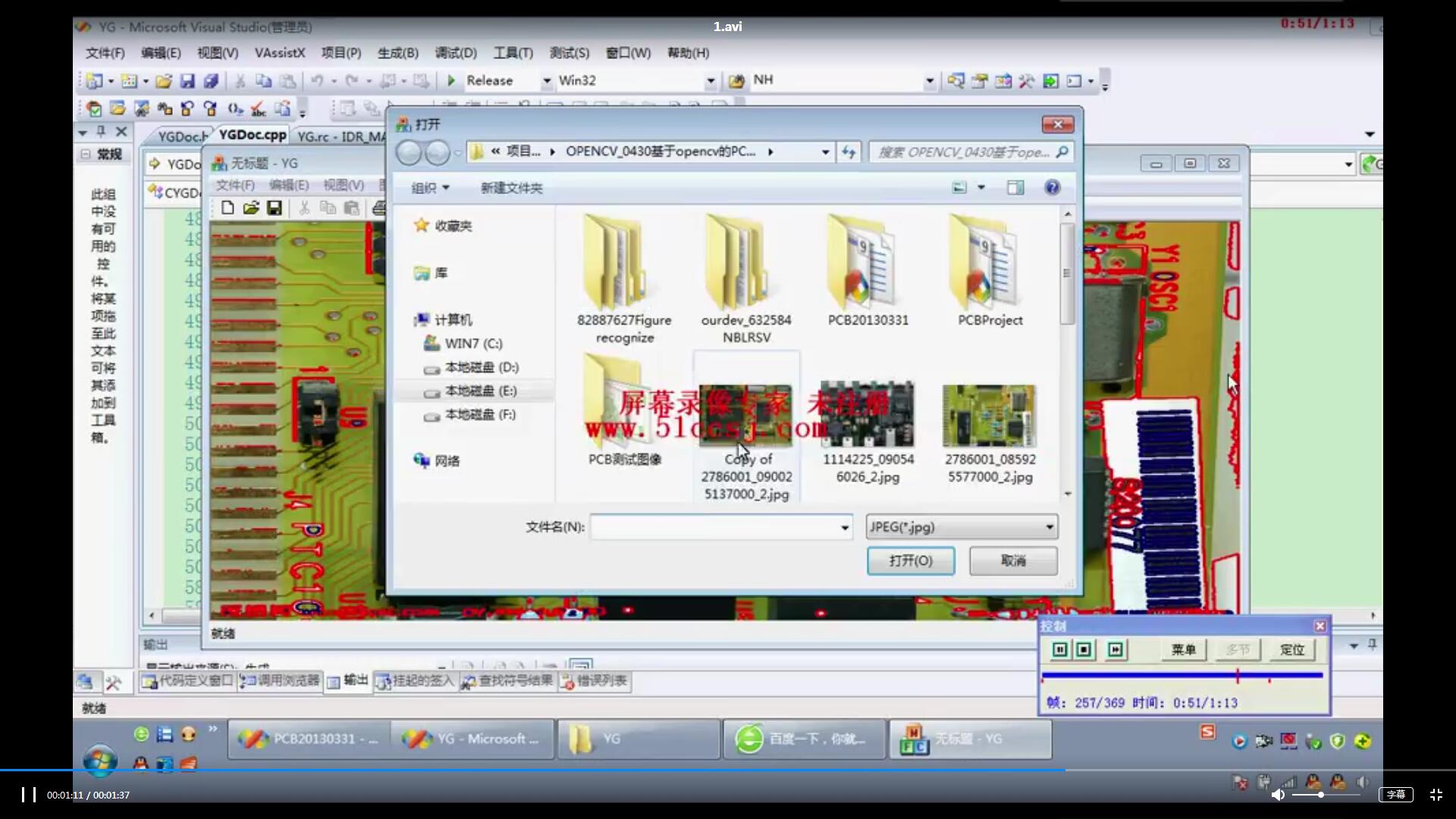Open the VAssistX menu

(x=280, y=53)
